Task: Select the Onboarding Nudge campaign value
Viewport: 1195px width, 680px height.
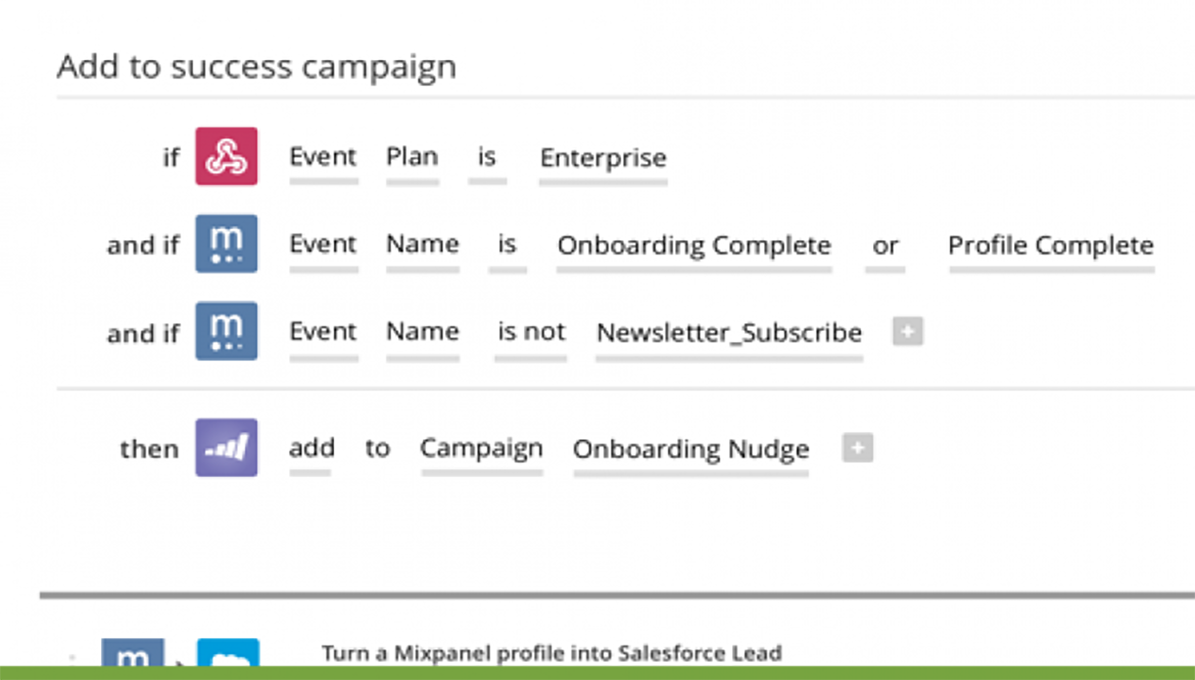Action: [x=690, y=450]
